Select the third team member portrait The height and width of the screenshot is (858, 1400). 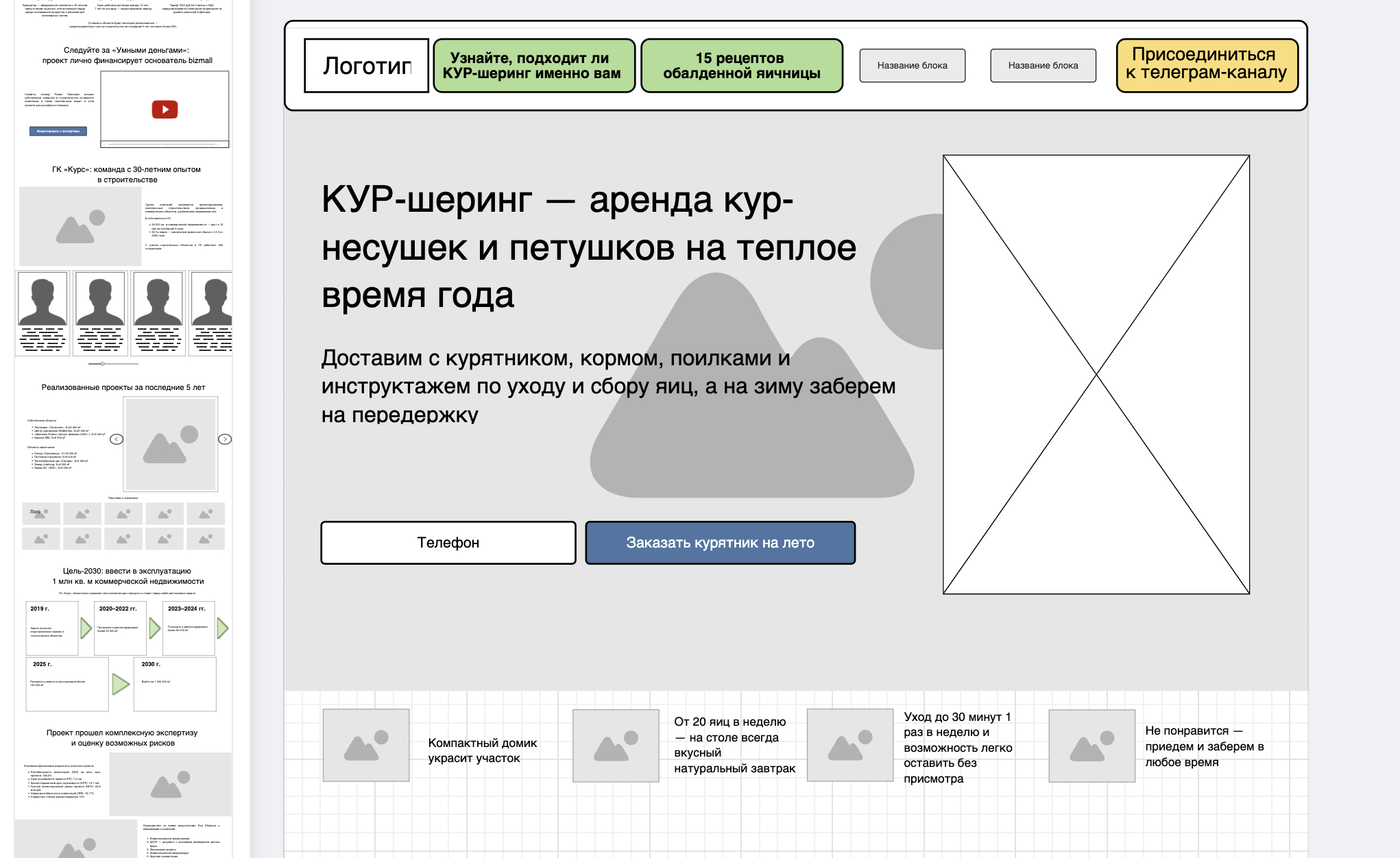158,299
